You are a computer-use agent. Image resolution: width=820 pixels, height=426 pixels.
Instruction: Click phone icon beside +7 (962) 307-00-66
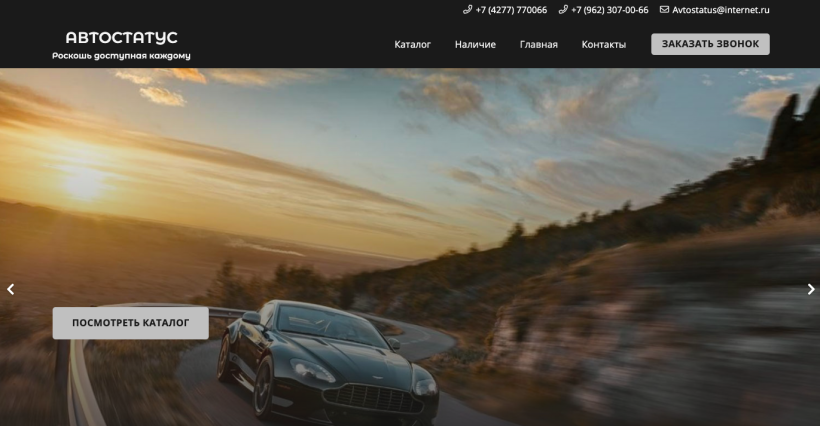click(563, 9)
